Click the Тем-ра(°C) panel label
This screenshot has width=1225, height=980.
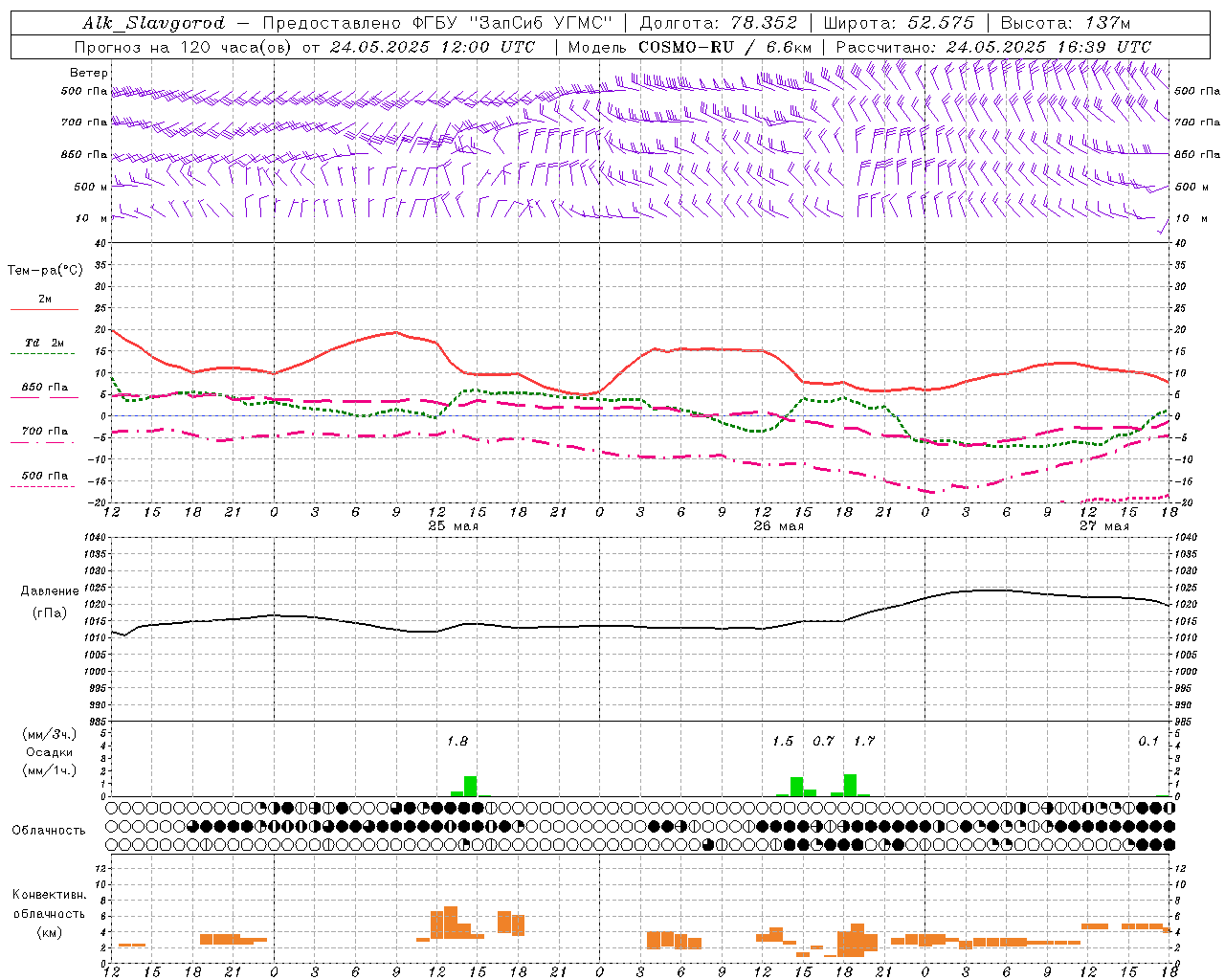click(45, 271)
